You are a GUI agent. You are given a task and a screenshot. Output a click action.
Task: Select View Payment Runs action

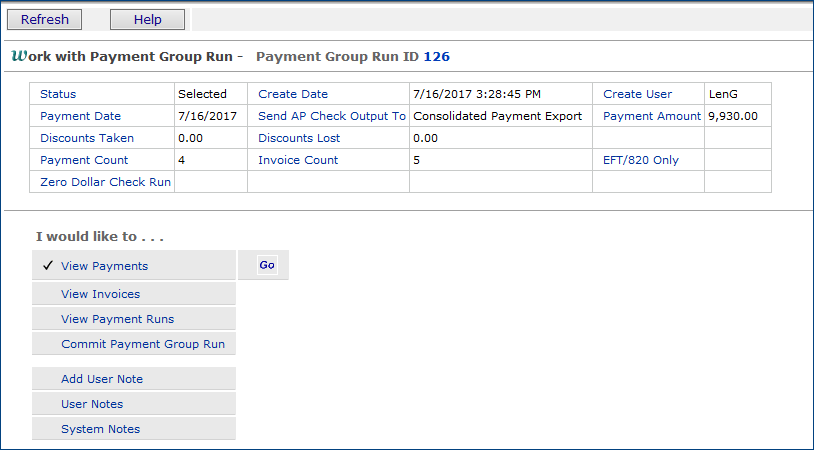click(117, 319)
